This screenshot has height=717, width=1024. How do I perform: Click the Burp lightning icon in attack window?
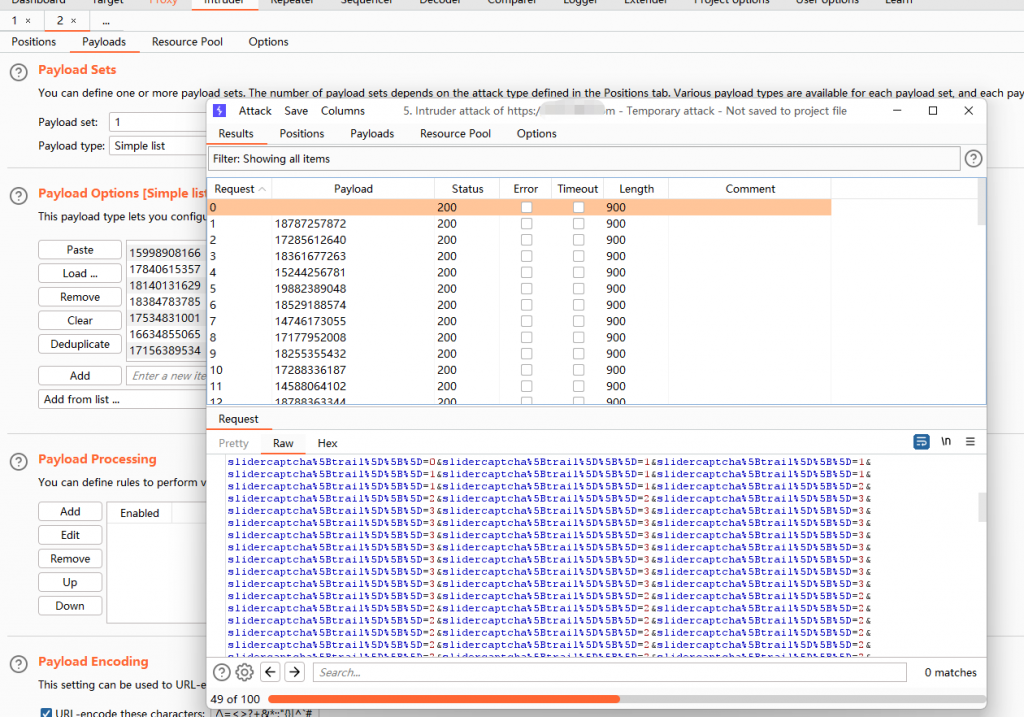coord(219,111)
